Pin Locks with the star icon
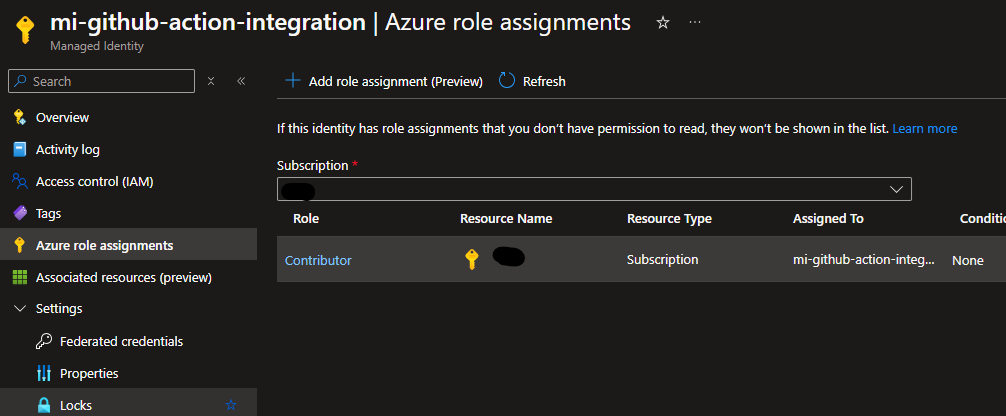Viewport: 1006px width, 416px height. [231, 405]
